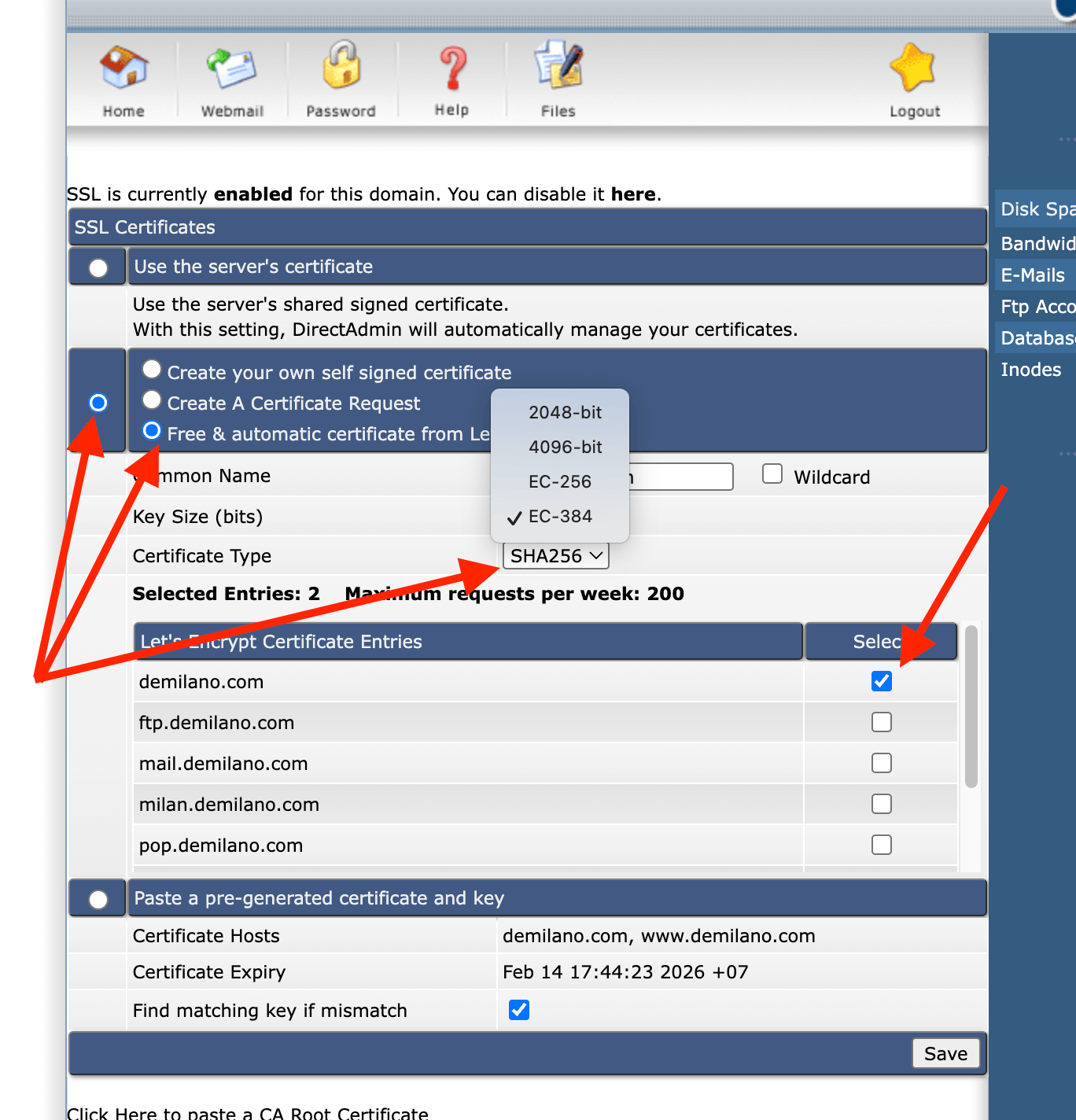Screen dimensions: 1076x1120
Task: Check the ftp.demilano.com certificate entry
Action: click(x=881, y=722)
